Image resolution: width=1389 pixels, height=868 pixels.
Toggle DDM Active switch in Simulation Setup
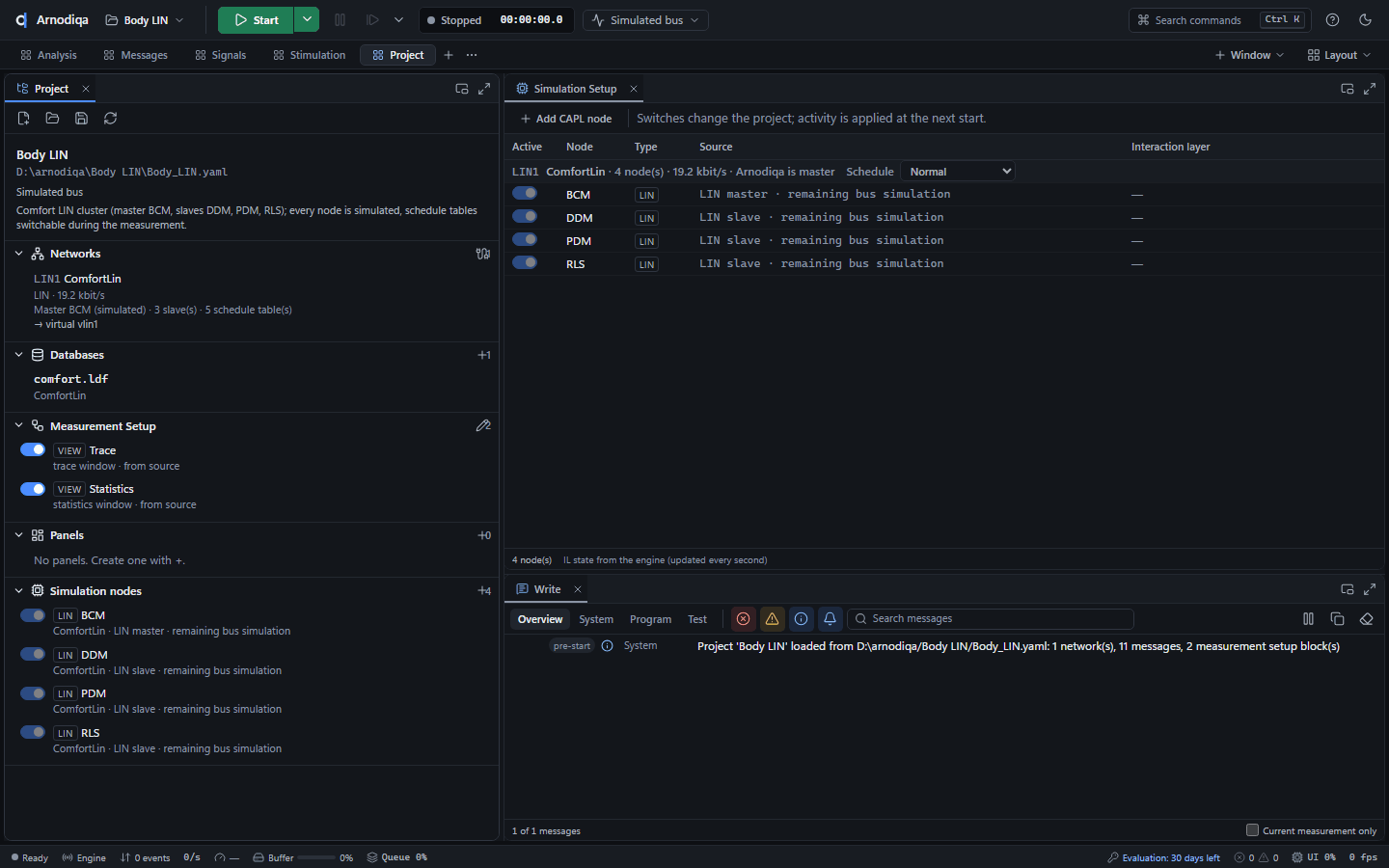pyautogui.click(x=525, y=216)
